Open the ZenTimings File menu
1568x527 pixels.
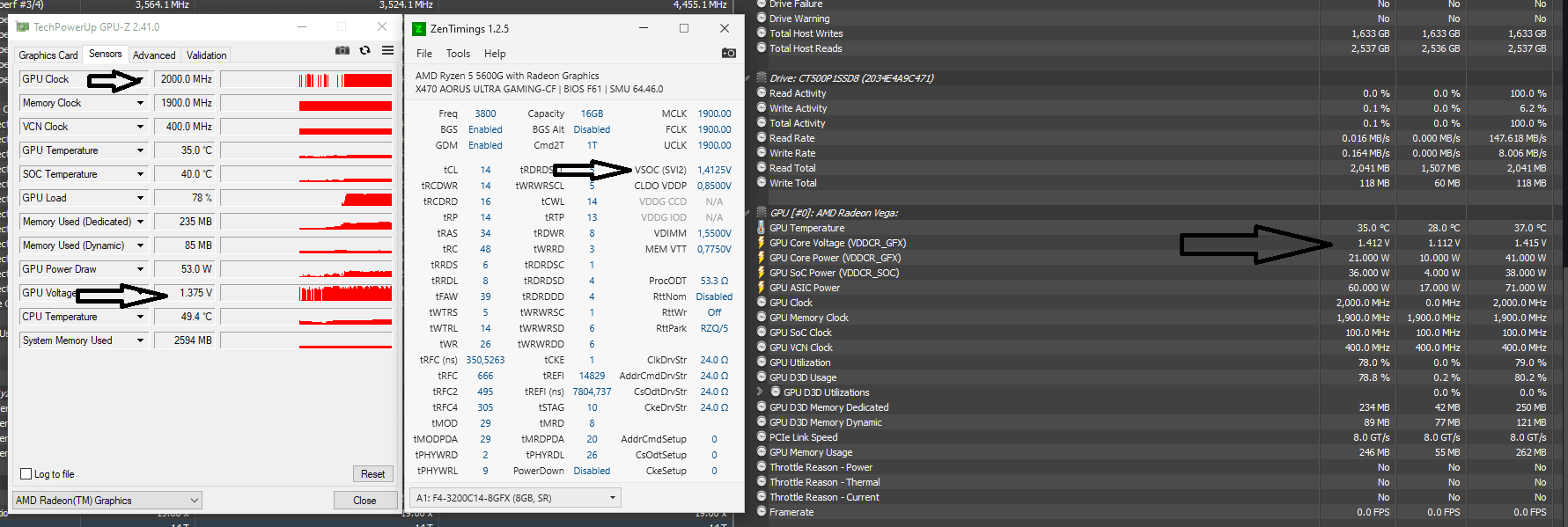pos(424,54)
